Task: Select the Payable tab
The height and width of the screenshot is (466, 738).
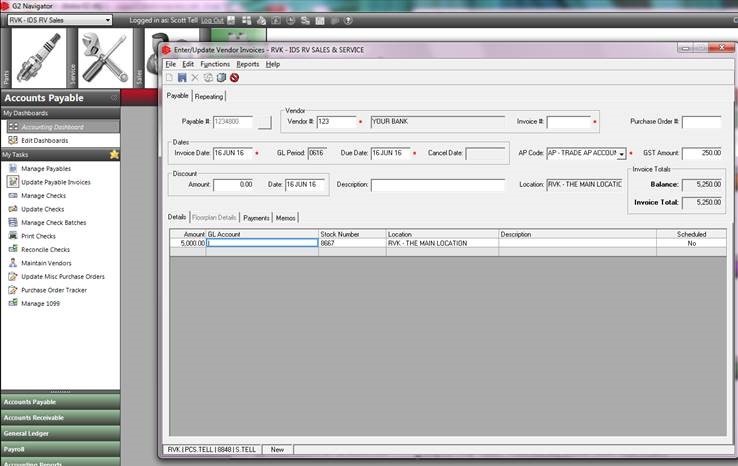Action: click(x=177, y=96)
